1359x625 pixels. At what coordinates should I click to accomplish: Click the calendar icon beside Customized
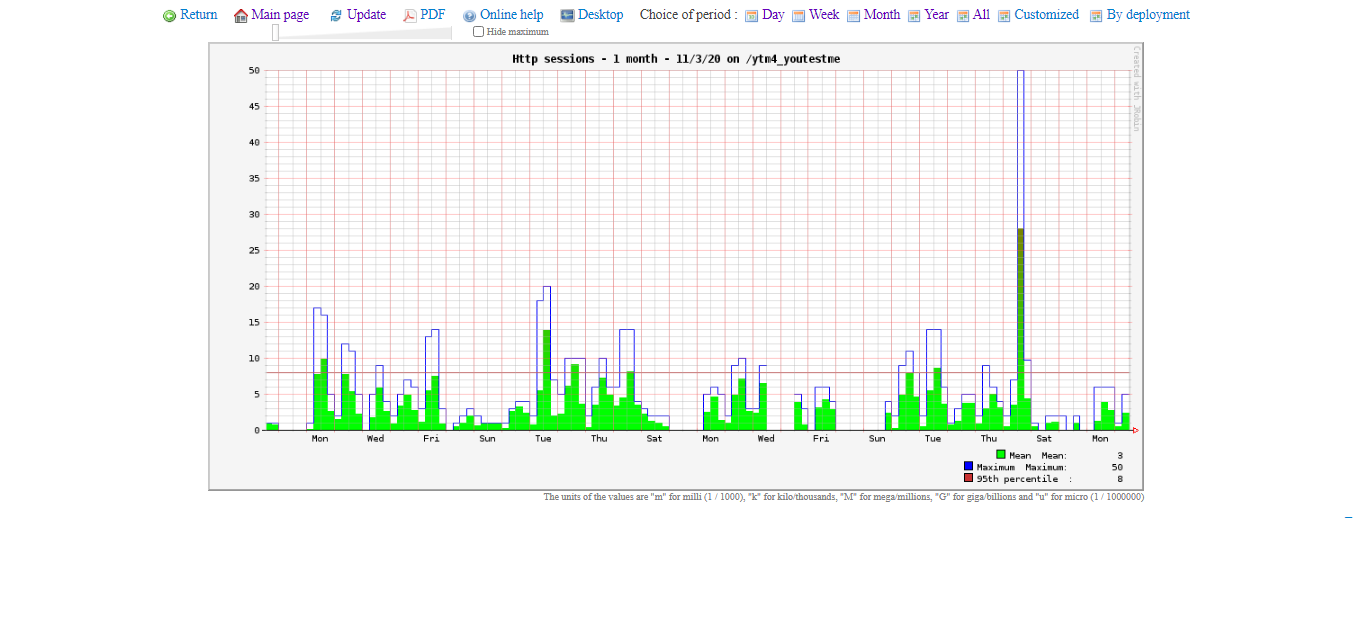pos(1004,16)
